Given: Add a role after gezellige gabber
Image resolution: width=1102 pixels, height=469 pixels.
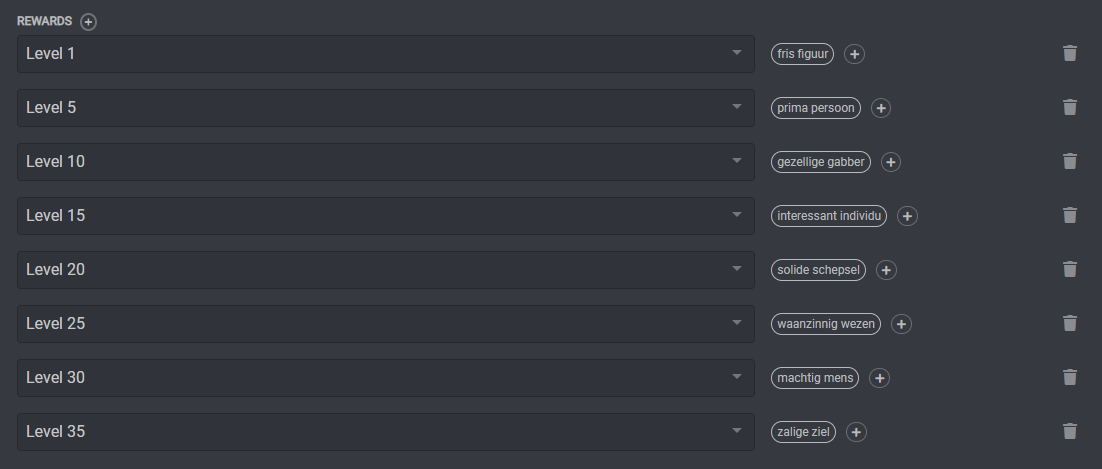Looking at the screenshot, I should 891,162.
